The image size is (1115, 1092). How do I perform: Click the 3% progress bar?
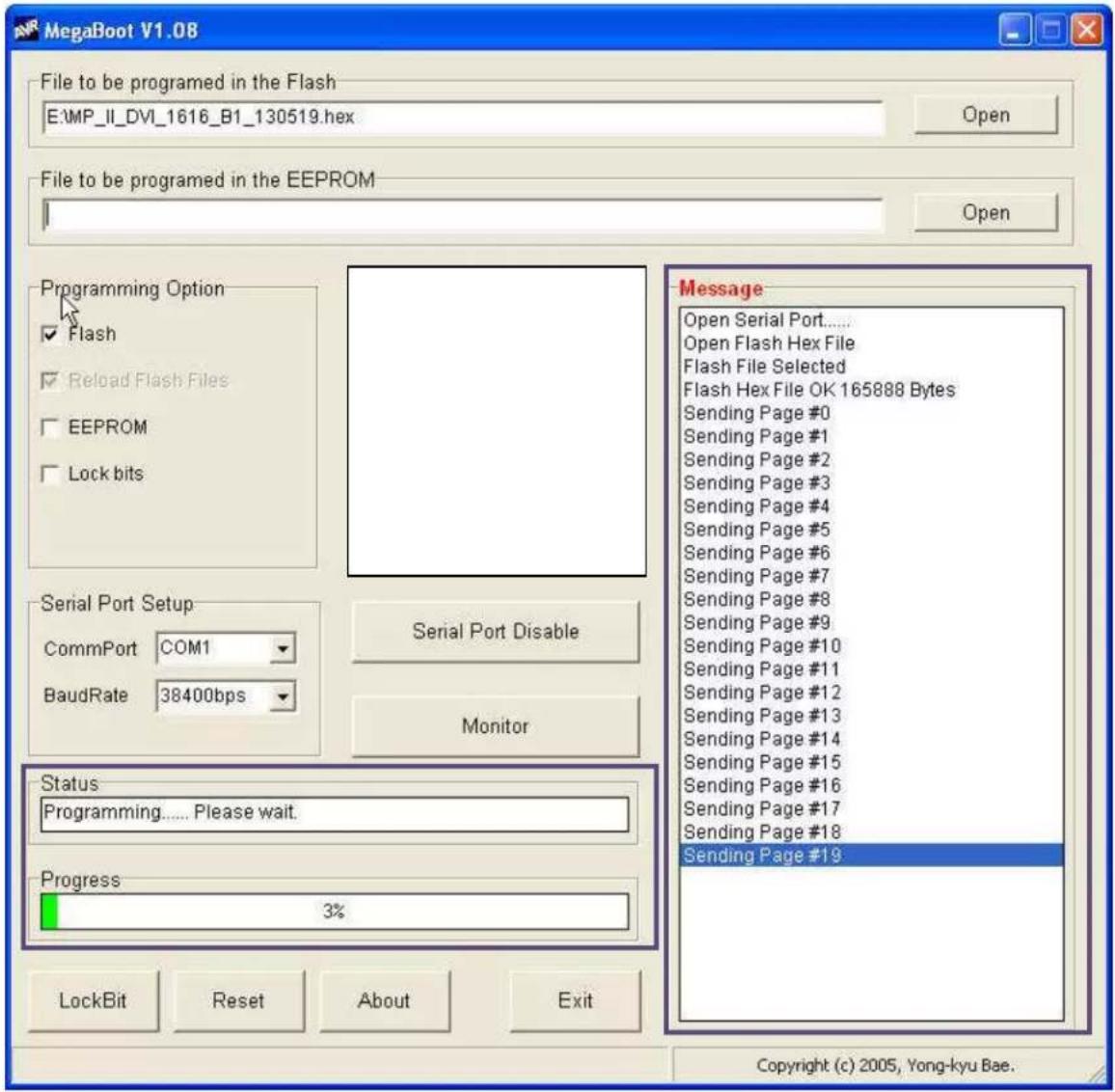tap(335, 912)
